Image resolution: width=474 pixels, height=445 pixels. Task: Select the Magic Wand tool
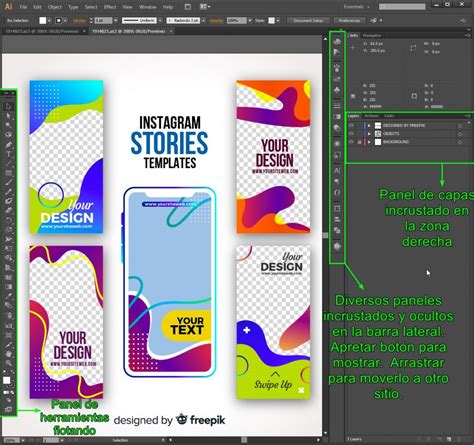8,125
